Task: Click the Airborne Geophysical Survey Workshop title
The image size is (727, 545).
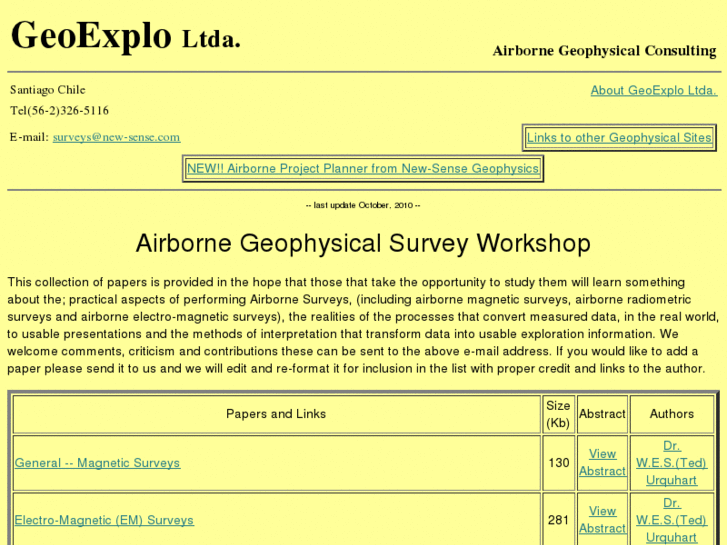Action: coord(363,243)
